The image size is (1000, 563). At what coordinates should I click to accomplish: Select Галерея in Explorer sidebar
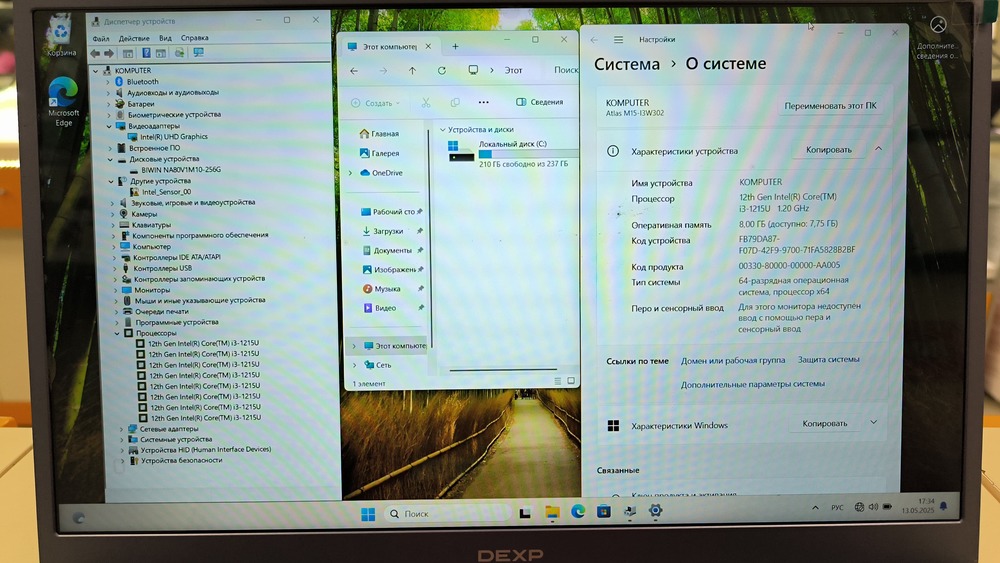coord(379,154)
